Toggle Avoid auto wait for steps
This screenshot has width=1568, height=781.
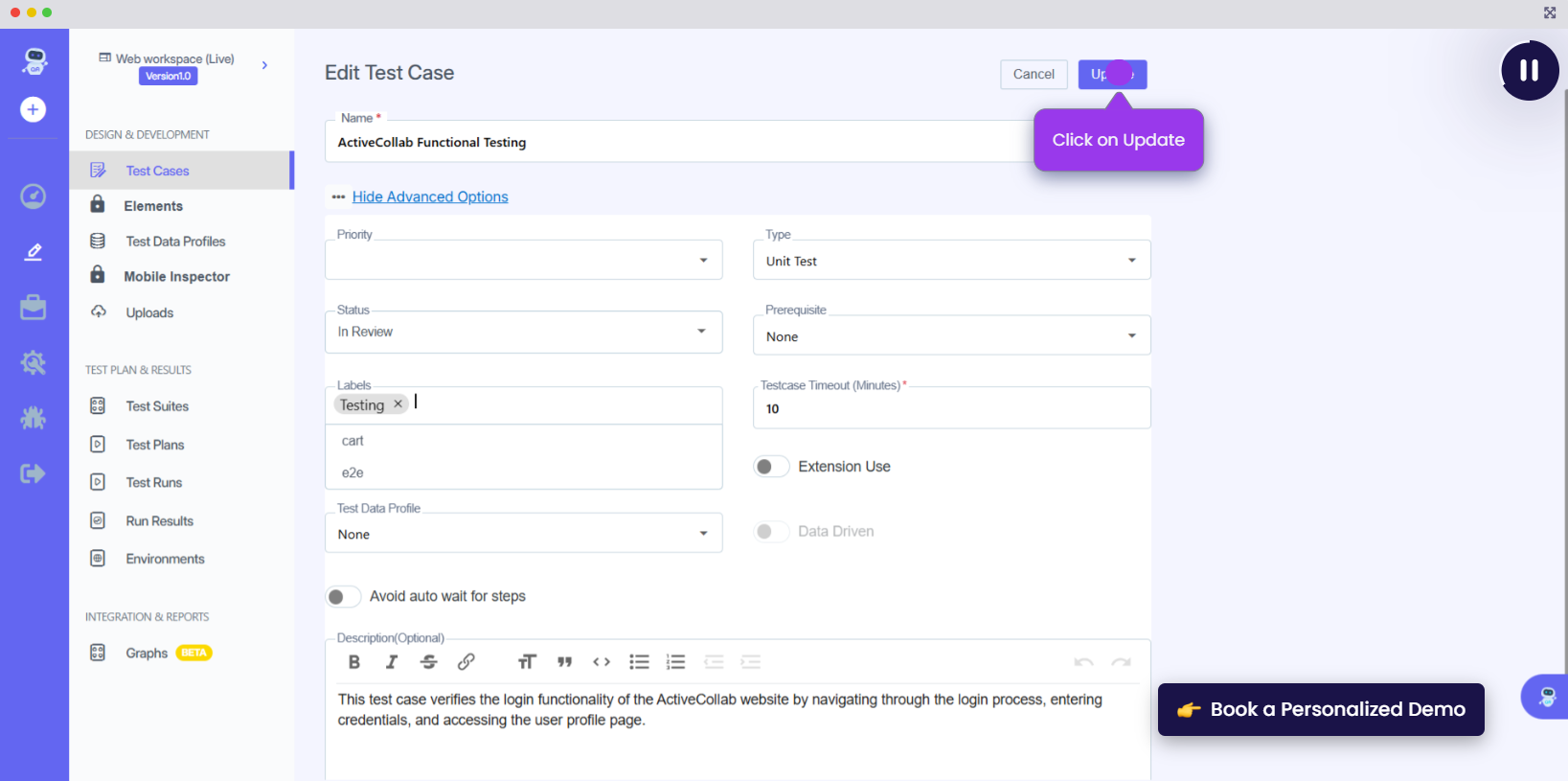click(343, 597)
